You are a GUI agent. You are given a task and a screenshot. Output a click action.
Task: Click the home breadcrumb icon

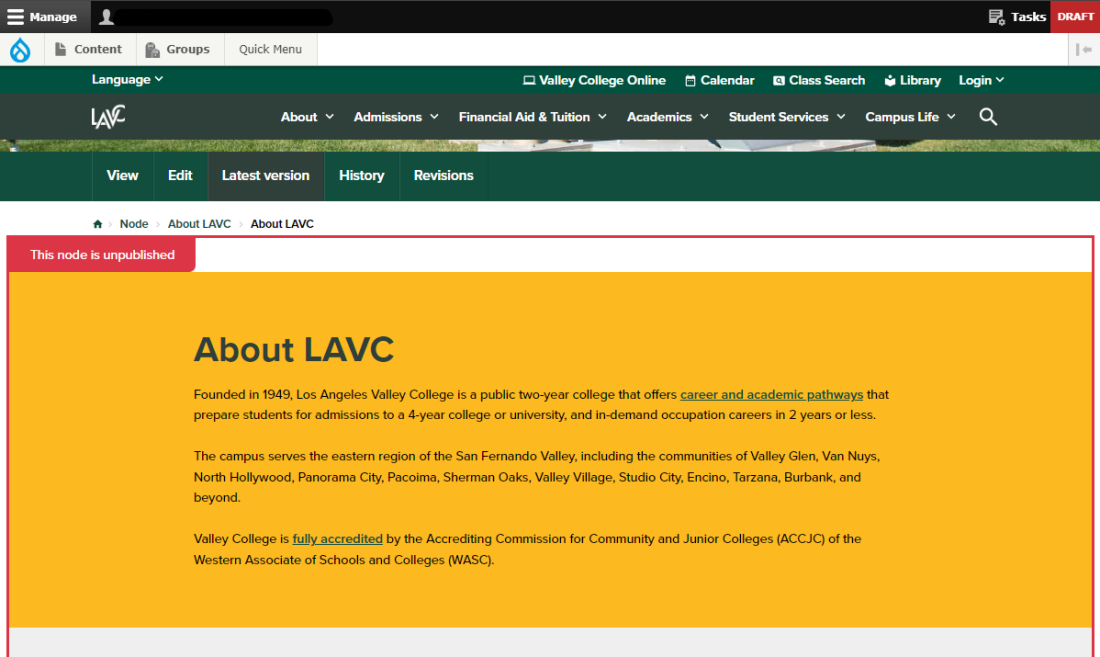(98, 224)
